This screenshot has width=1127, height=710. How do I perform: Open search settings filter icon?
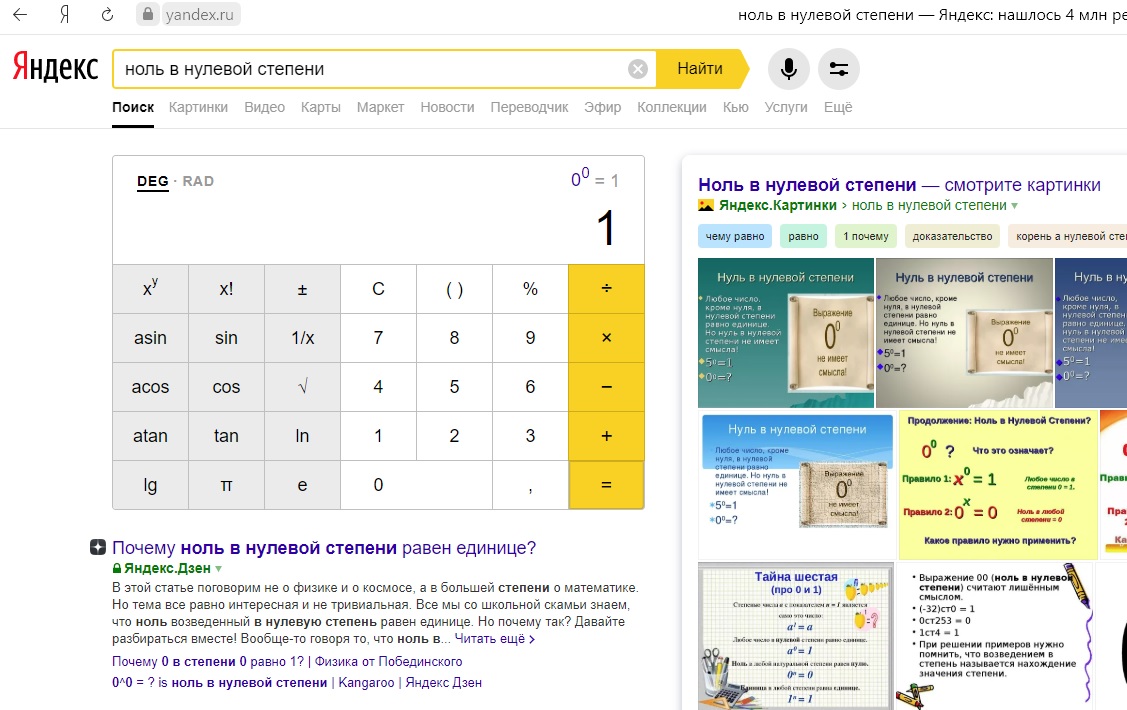838,69
